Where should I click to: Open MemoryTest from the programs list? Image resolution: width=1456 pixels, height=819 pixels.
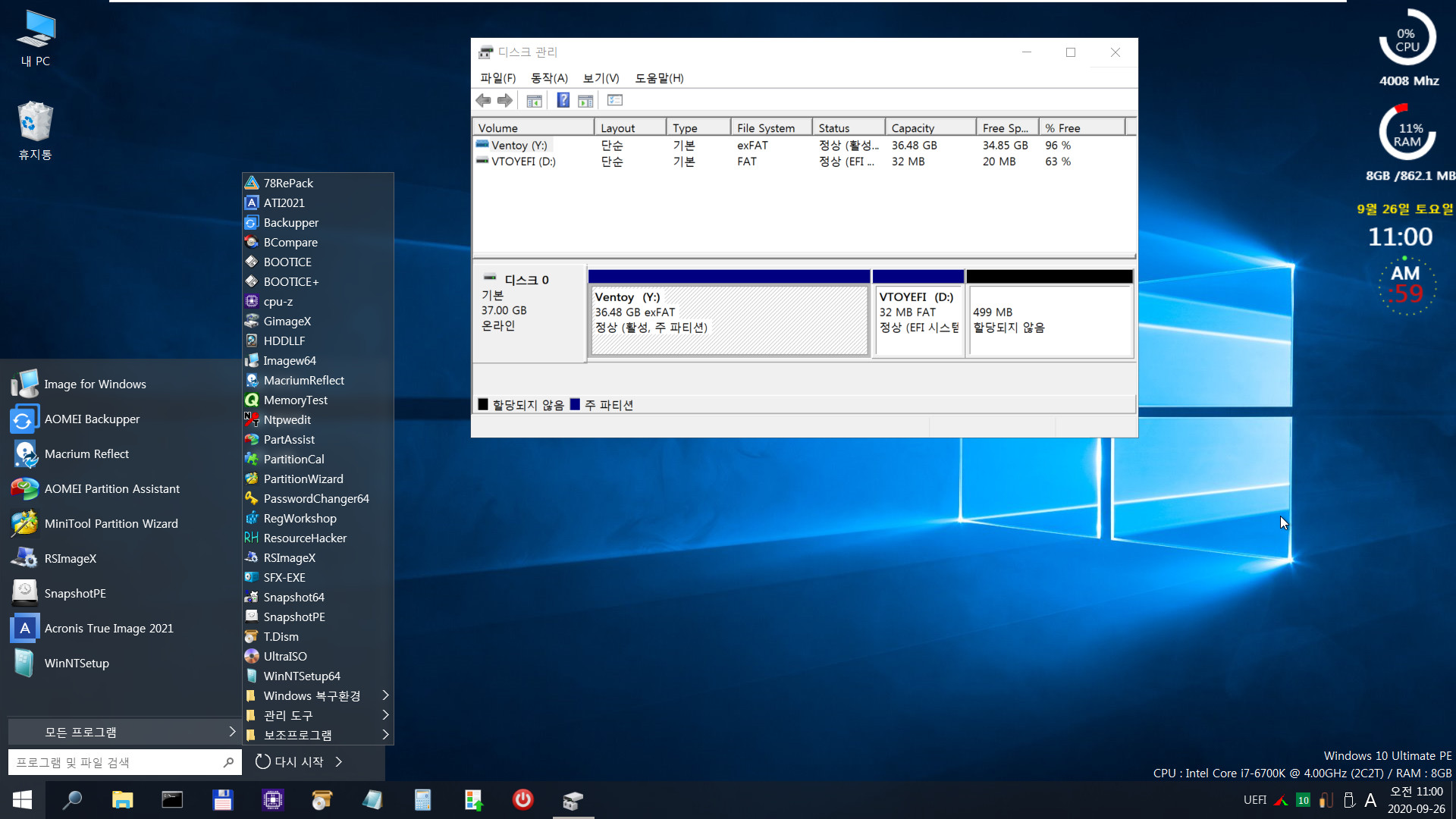pos(318,400)
